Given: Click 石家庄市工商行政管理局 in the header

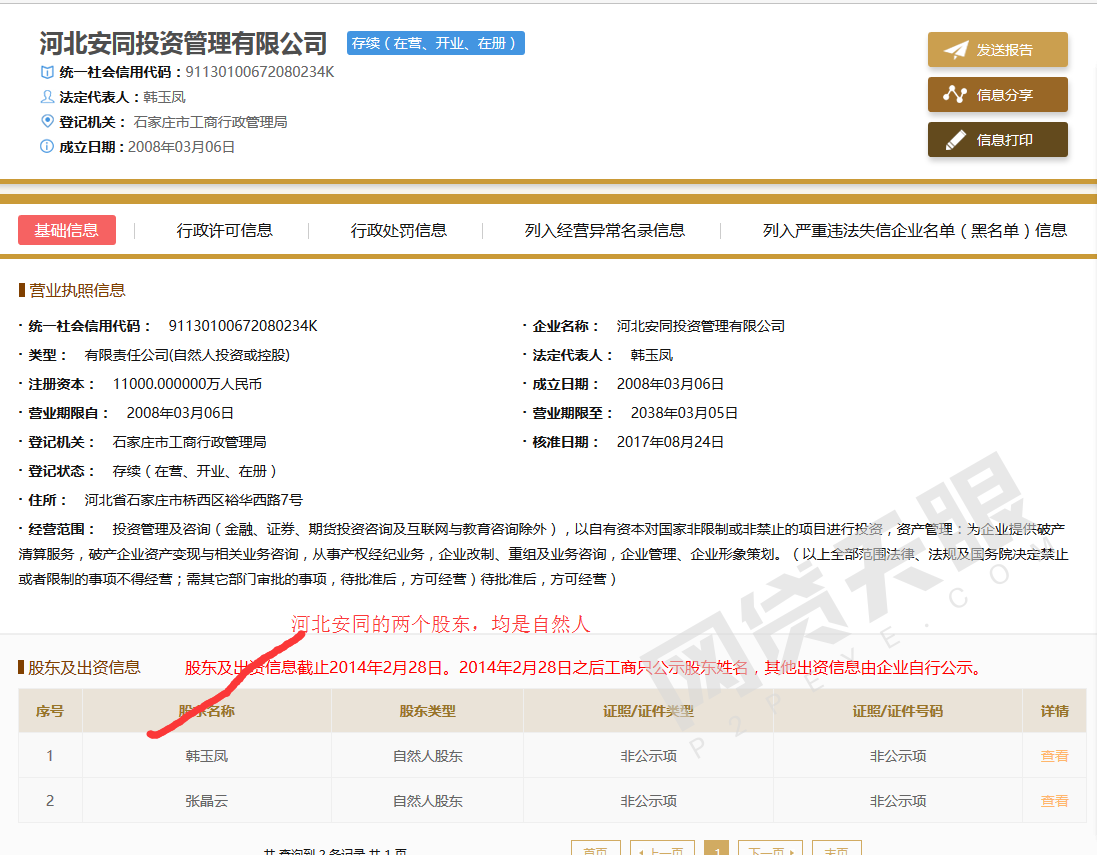Looking at the screenshot, I should (x=210, y=122).
